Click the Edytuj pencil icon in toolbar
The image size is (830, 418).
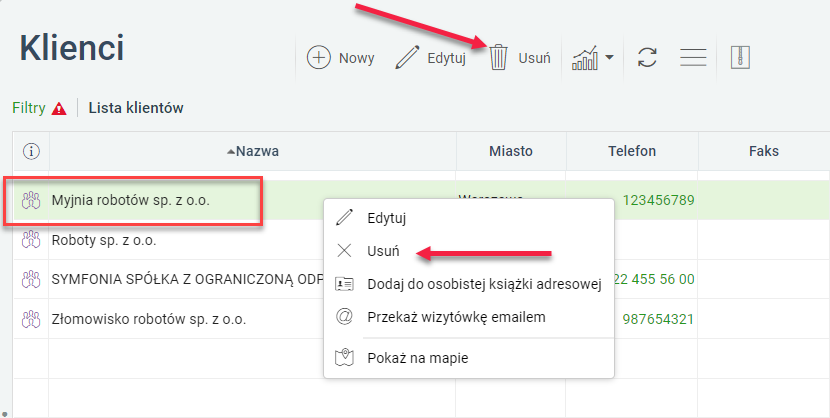point(407,57)
